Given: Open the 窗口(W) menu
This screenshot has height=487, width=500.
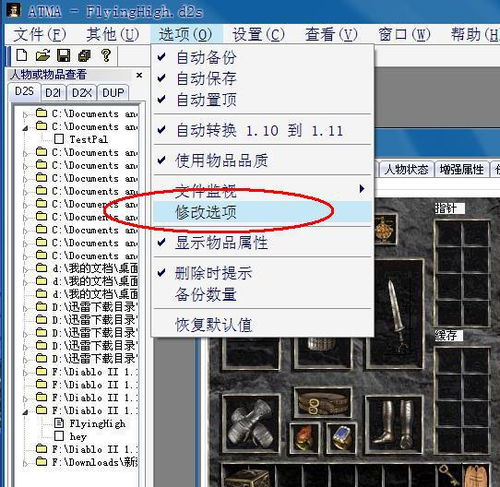Looking at the screenshot, I should tap(404, 34).
